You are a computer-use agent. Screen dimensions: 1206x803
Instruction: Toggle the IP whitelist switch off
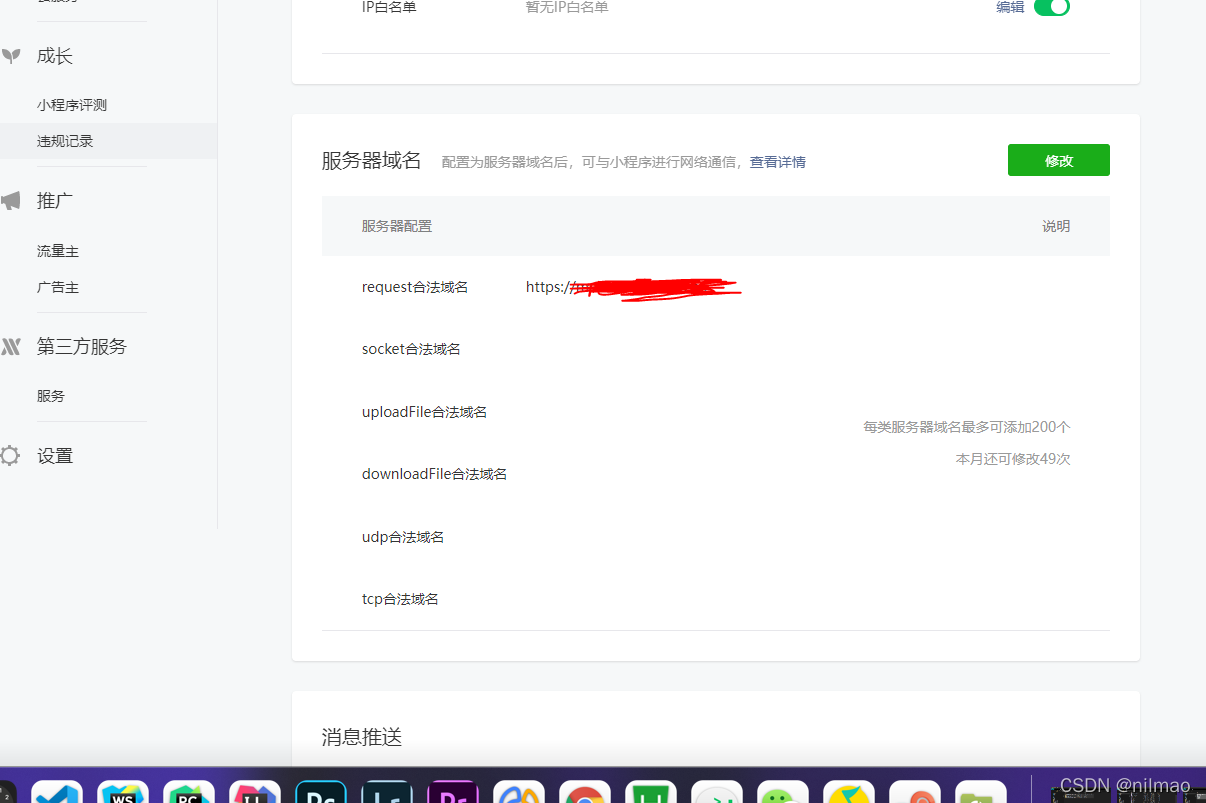pos(1055,7)
